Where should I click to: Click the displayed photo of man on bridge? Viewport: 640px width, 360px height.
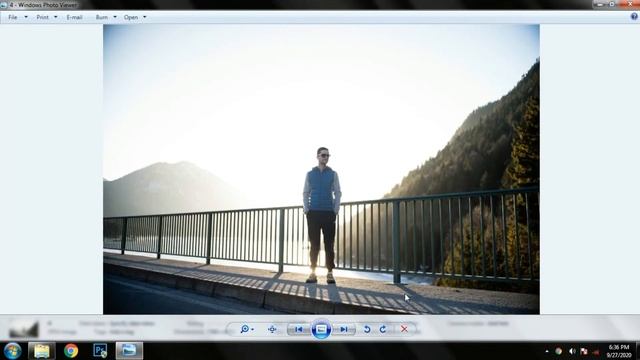click(x=321, y=169)
